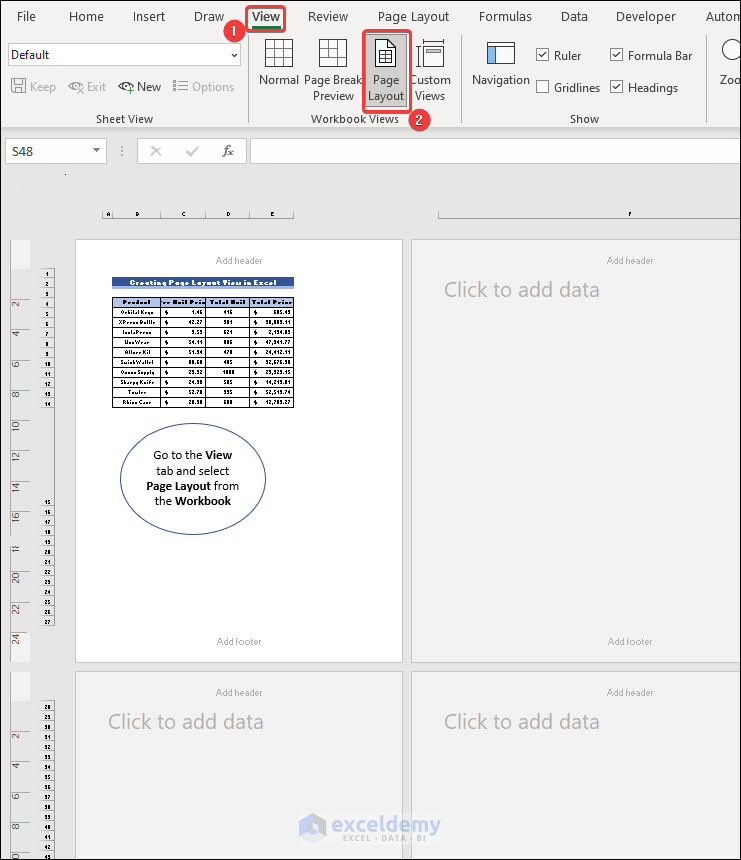Click Keep sheet view icon

tap(19, 86)
